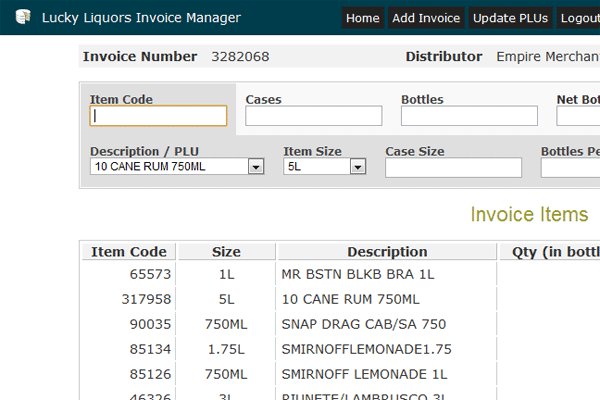
Task: Click the 1L size cell for MR BSTN
Action: click(x=227, y=274)
